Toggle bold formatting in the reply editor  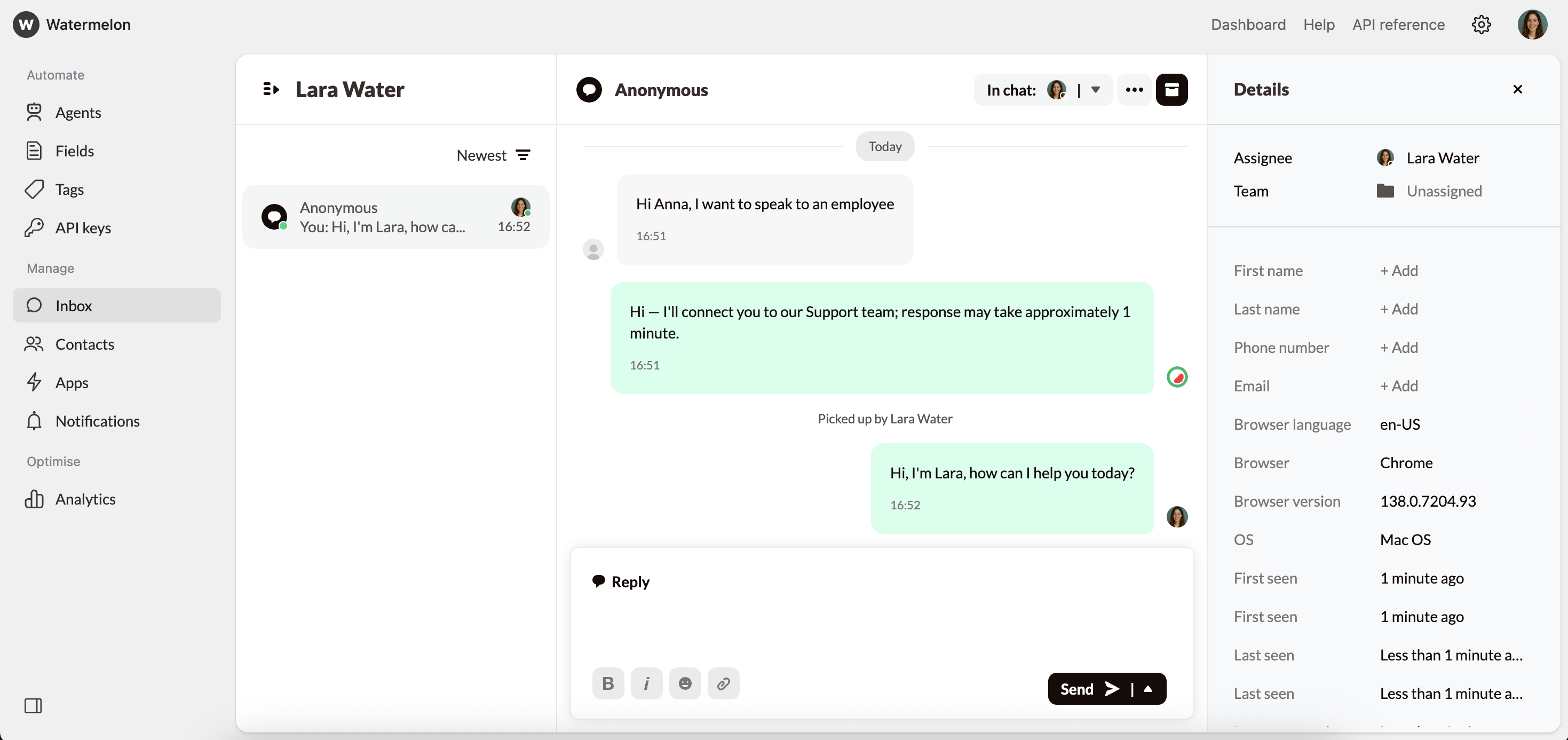[608, 683]
